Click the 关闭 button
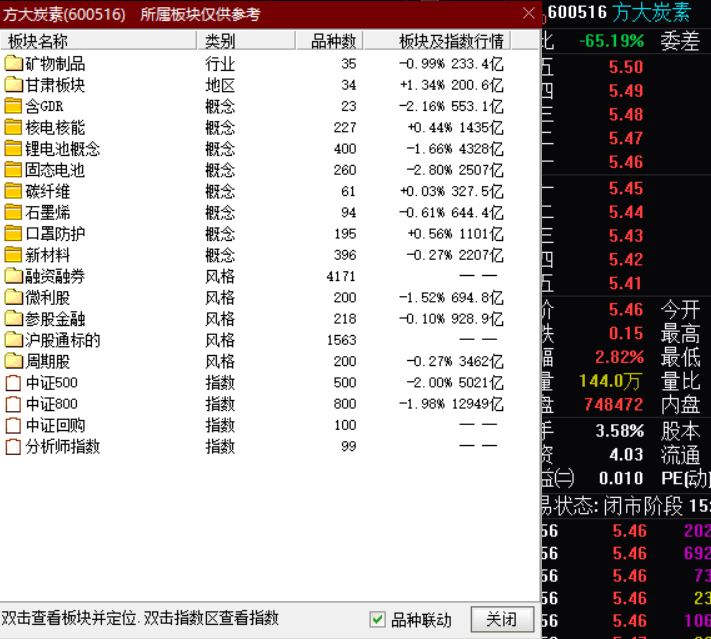The height and width of the screenshot is (639, 711). (502, 619)
